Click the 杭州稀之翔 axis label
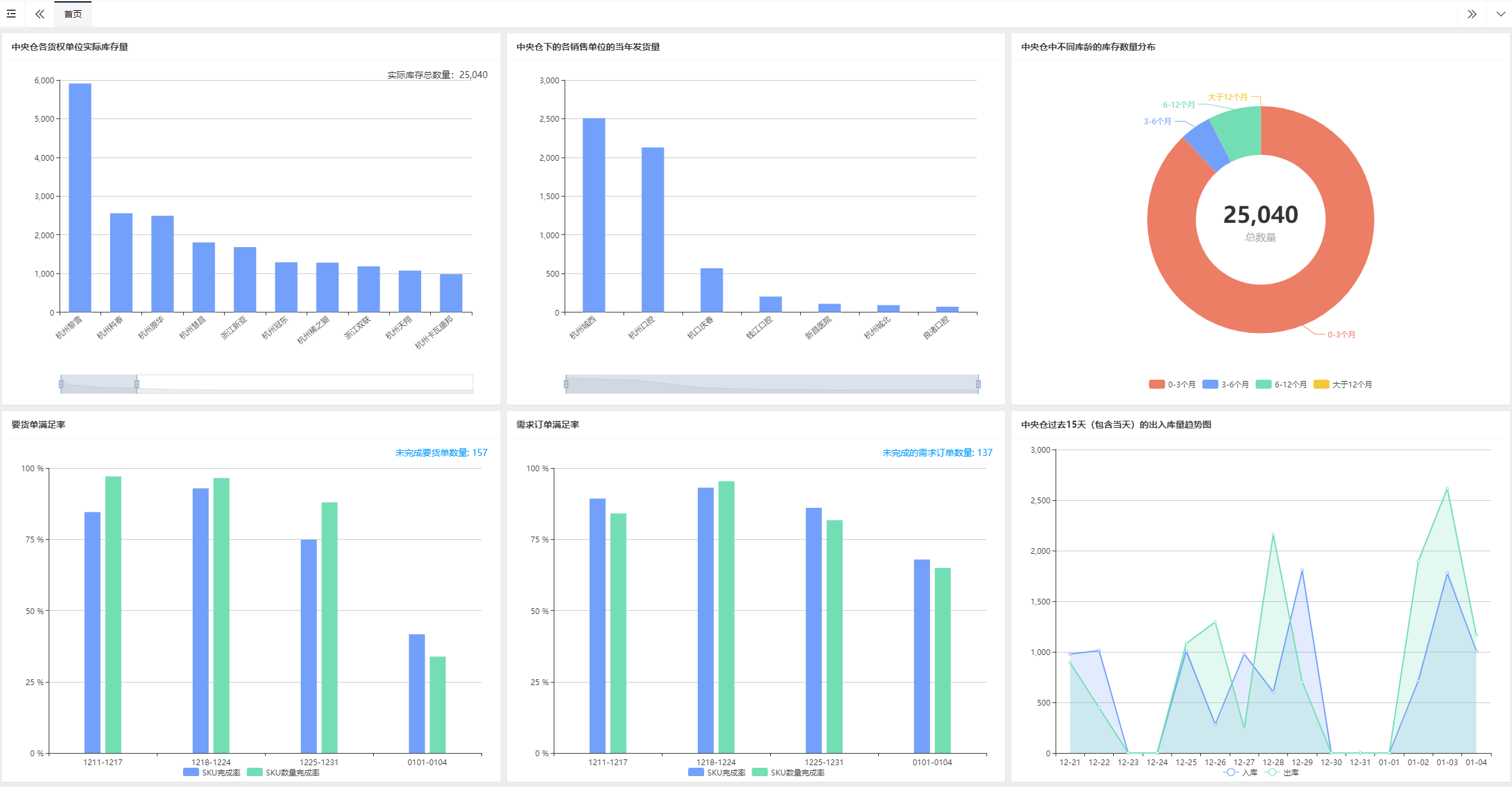Viewport: 1512px width, 810px height. [x=313, y=330]
